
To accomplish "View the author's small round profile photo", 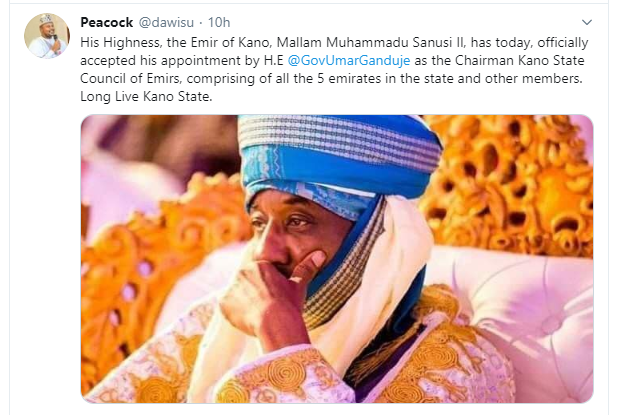I will 47,36.
